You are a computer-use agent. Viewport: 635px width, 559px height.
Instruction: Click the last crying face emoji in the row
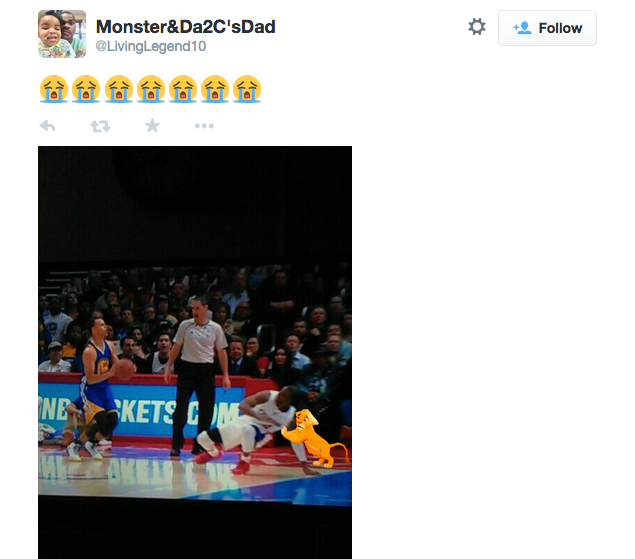pos(247,89)
